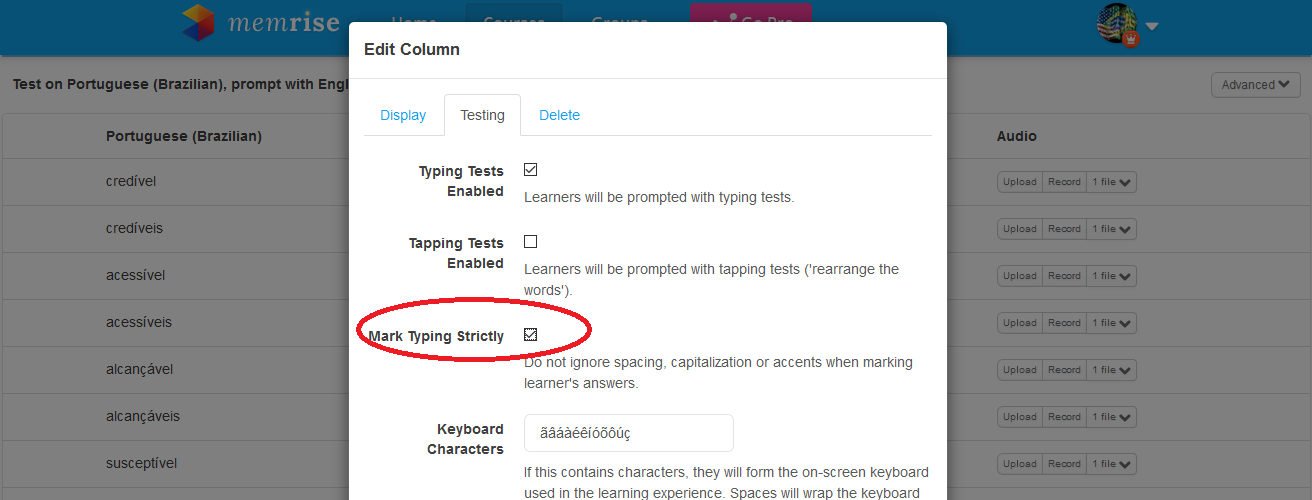Upload audio for acessíveis row
This screenshot has width=1312, height=500.
point(1020,323)
